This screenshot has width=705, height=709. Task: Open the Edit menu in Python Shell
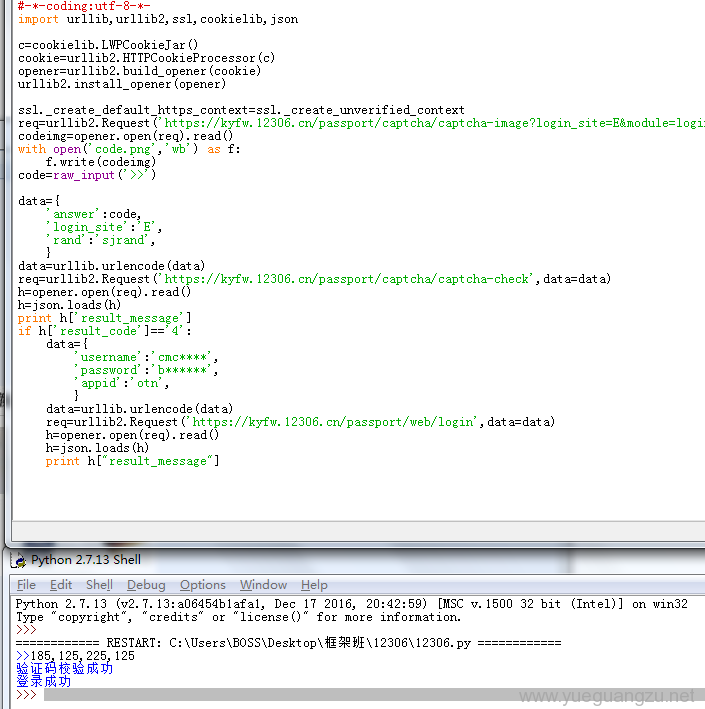tap(61, 585)
